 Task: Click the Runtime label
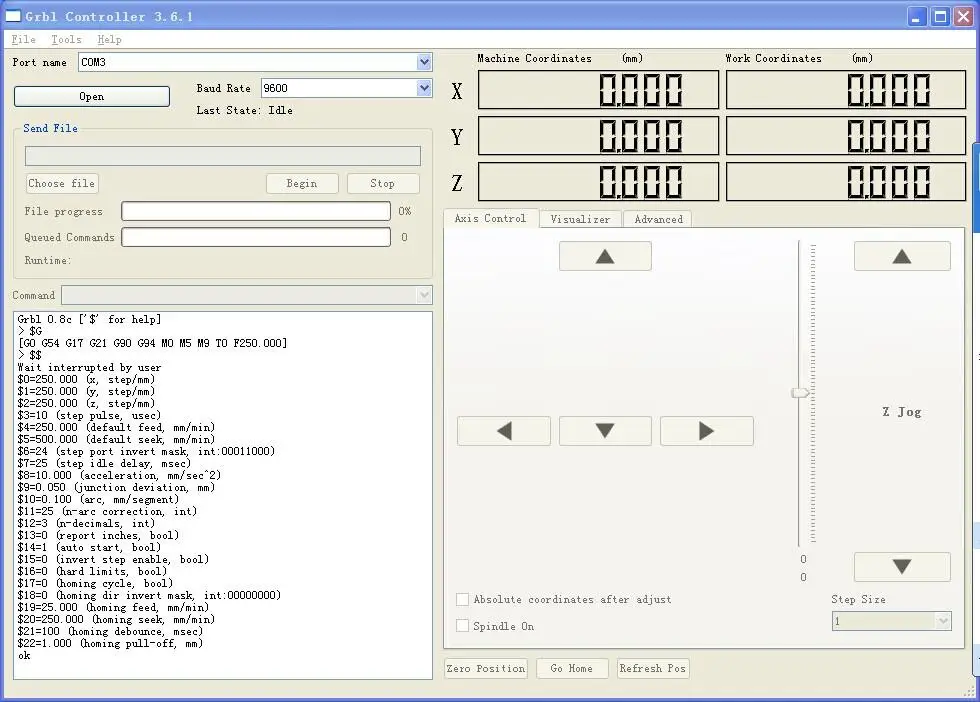coord(48,260)
